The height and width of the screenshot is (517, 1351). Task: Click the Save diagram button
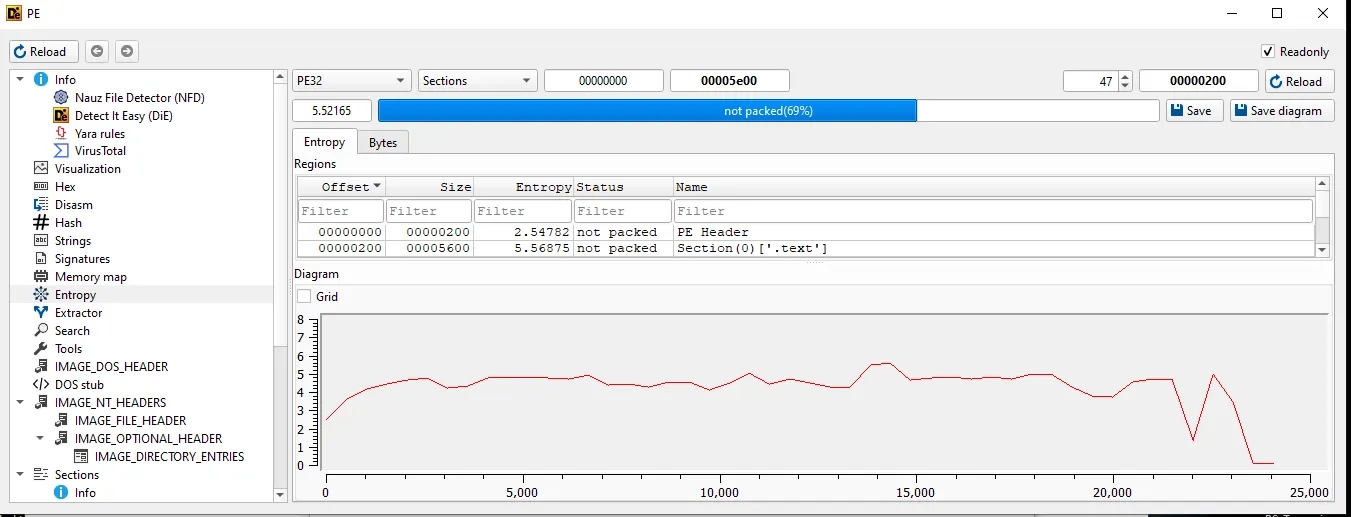point(1282,111)
